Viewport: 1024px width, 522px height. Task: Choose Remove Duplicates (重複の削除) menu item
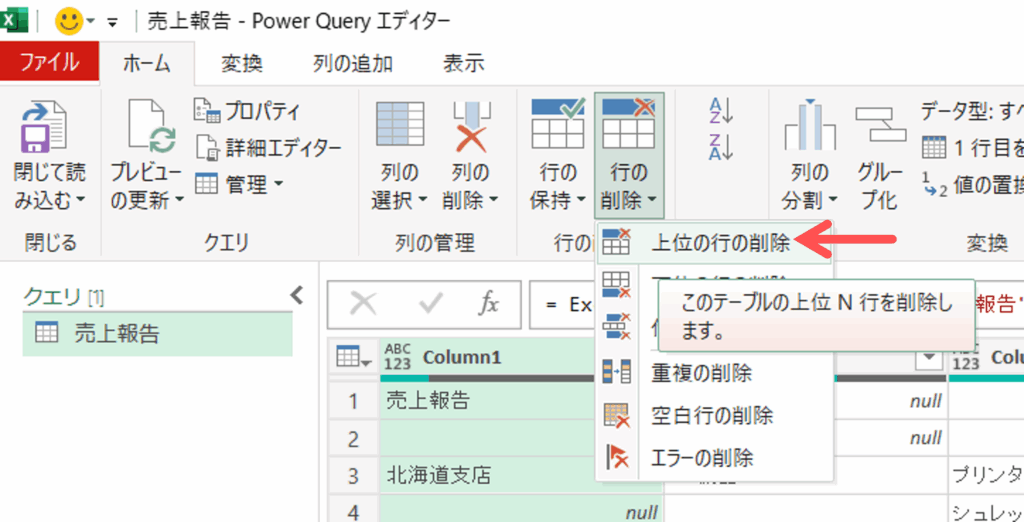tap(701, 373)
